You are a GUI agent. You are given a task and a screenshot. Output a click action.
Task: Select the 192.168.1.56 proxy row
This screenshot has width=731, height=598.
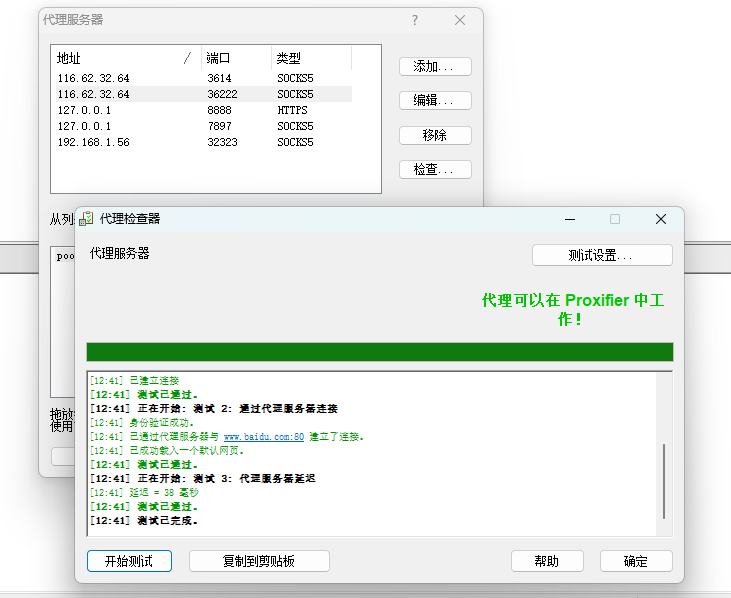click(x=204, y=142)
